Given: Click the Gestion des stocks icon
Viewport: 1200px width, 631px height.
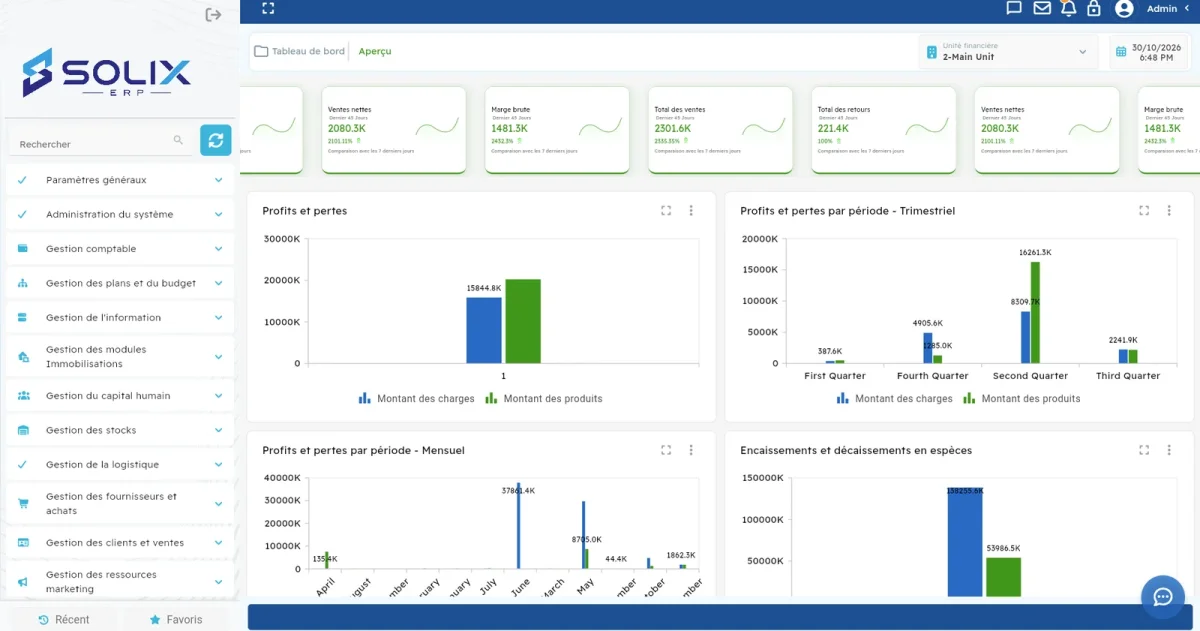Looking at the screenshot, I should 23,430.
